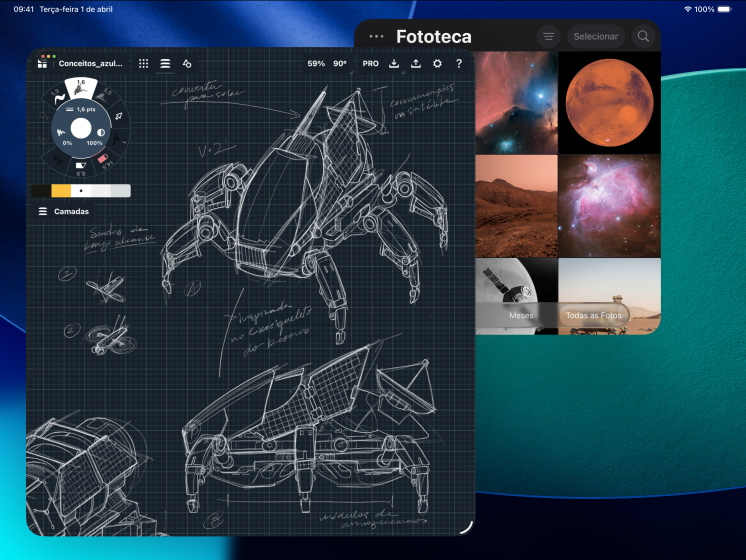Open the objects shapes library icon
The width and height of the screenshot is (746, 560).
point(187,63)
